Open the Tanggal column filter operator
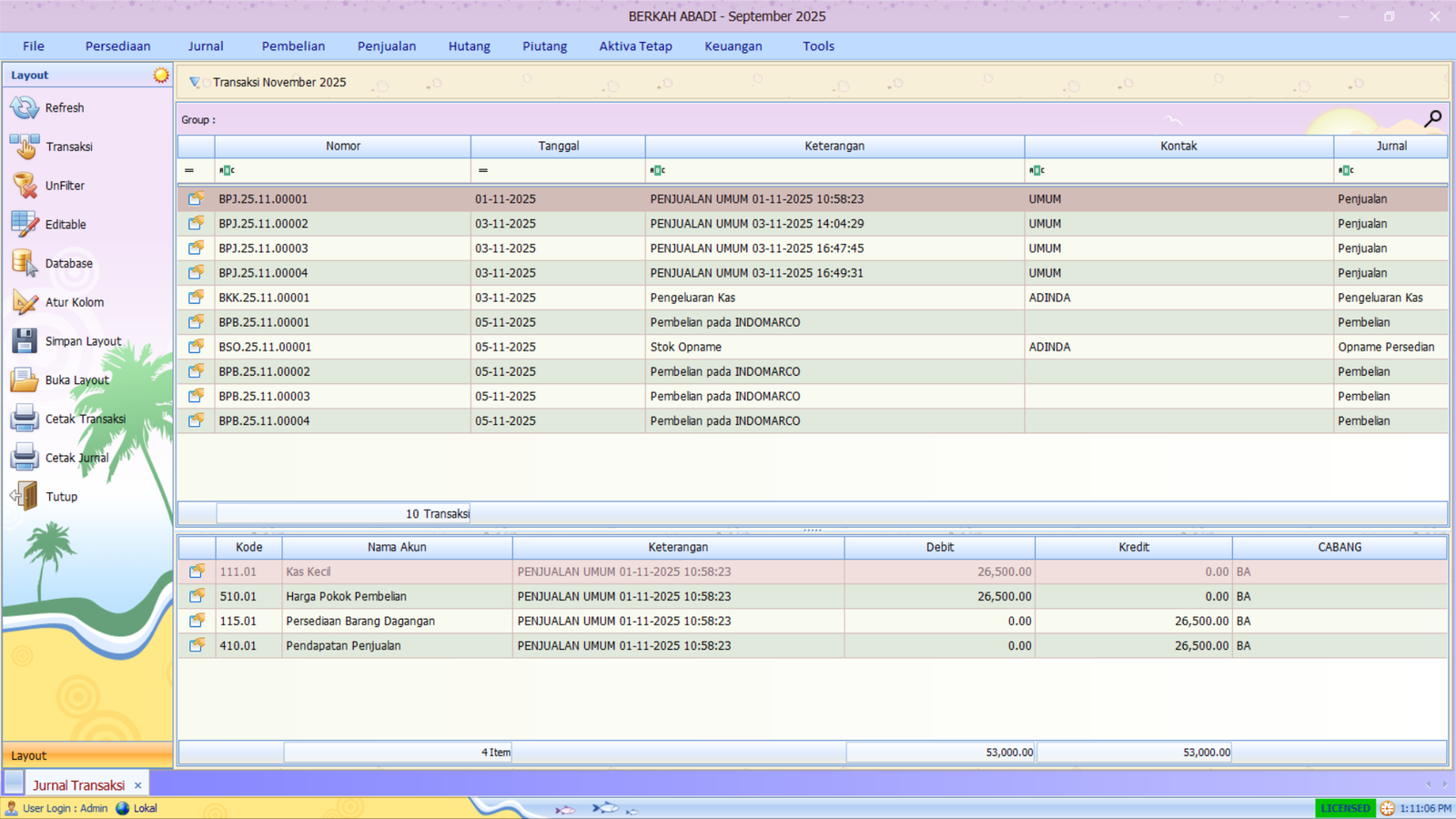 [483, 170]
